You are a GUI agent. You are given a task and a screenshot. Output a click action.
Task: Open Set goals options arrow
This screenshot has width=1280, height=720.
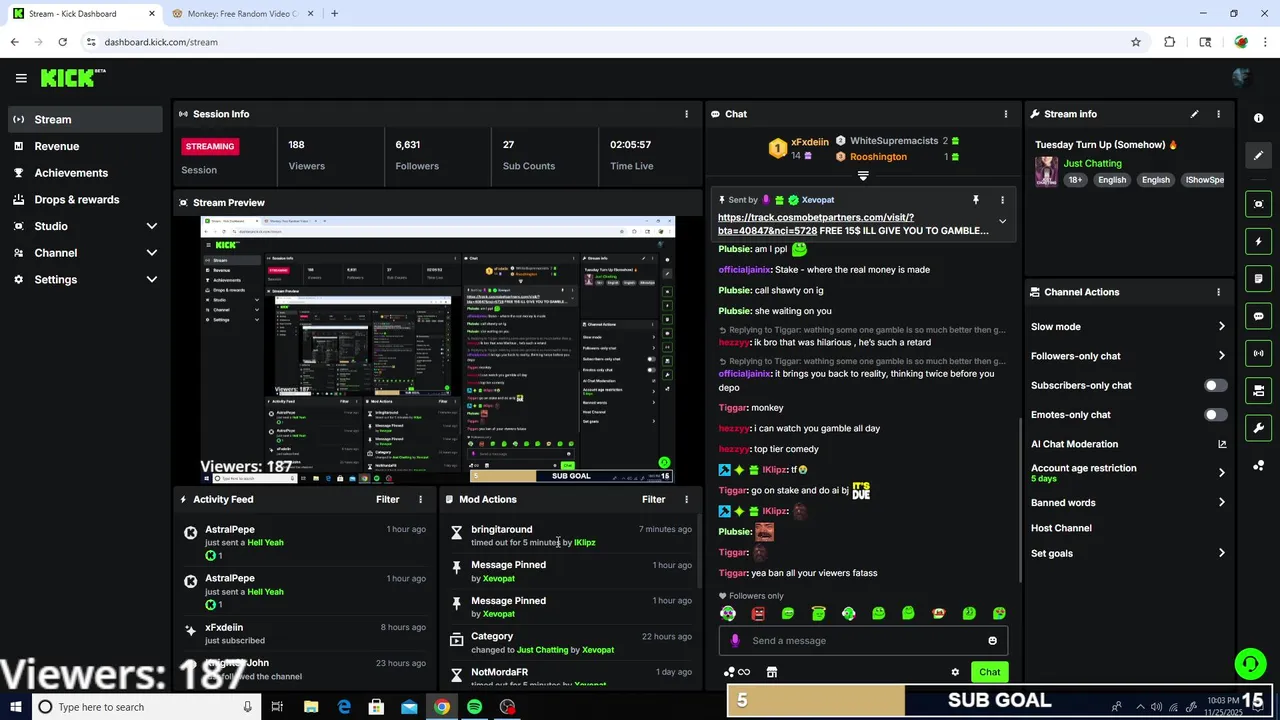click(1221, 553)
